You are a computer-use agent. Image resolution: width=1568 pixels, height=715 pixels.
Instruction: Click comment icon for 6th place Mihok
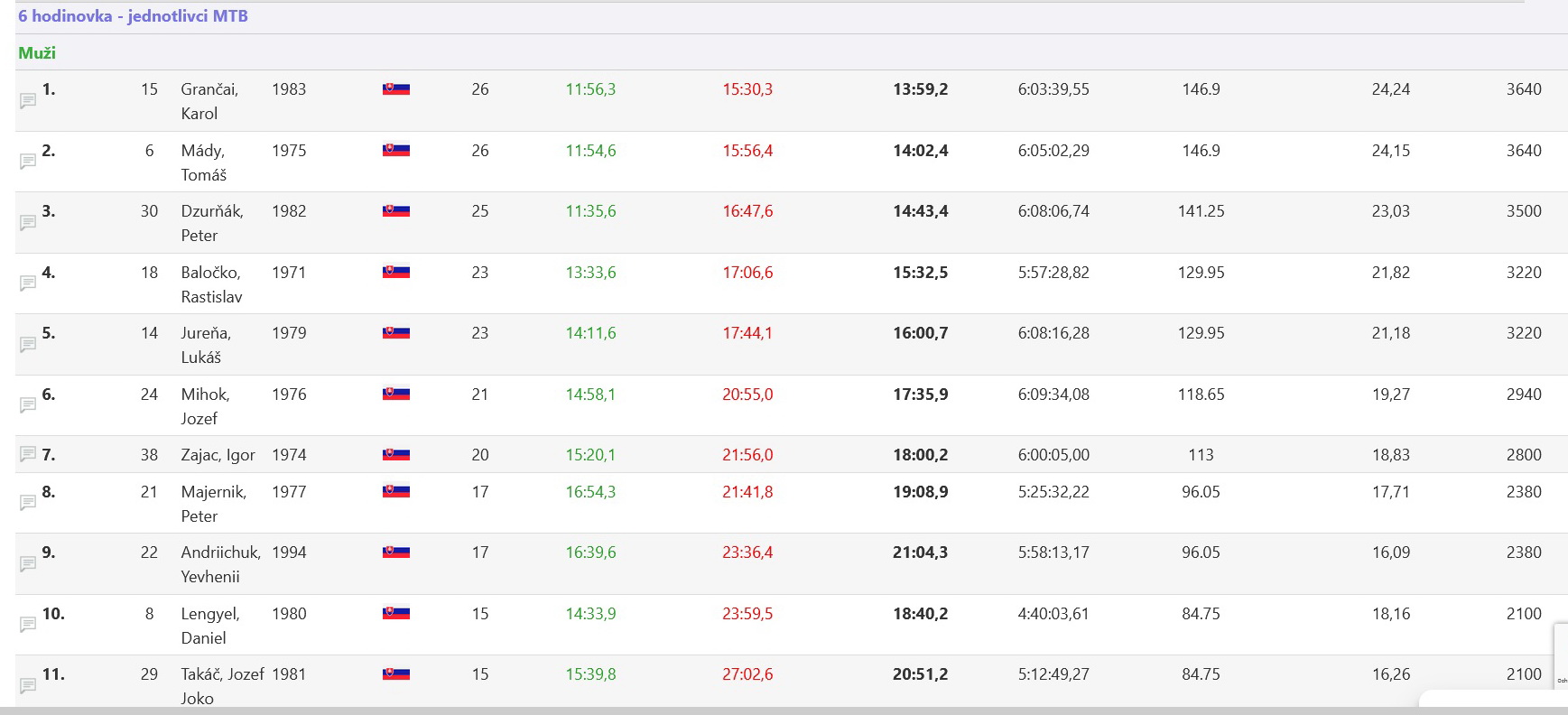28,405
